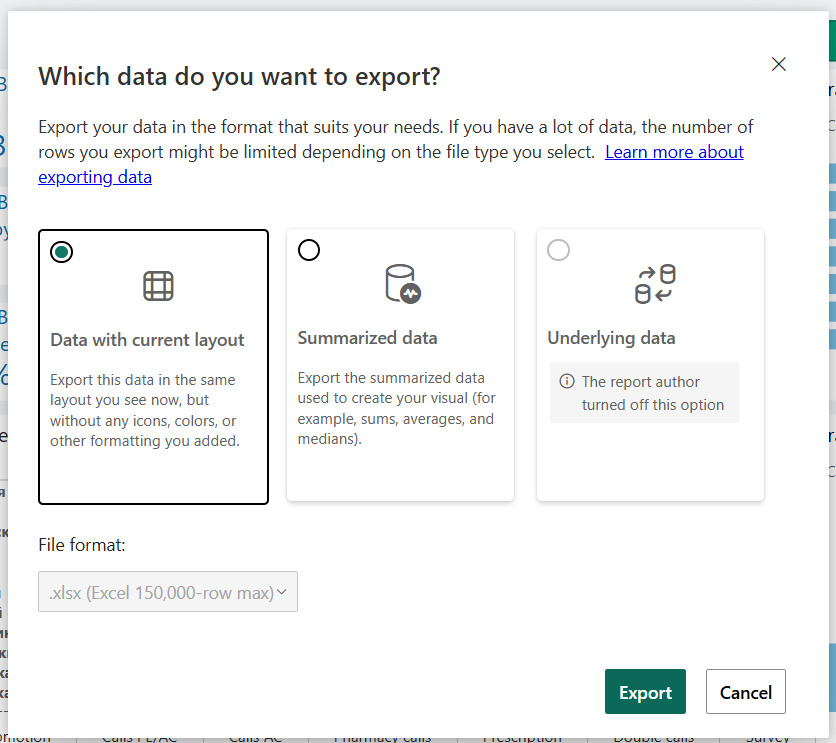Select the Summarized data radio button

pos(309,250)
